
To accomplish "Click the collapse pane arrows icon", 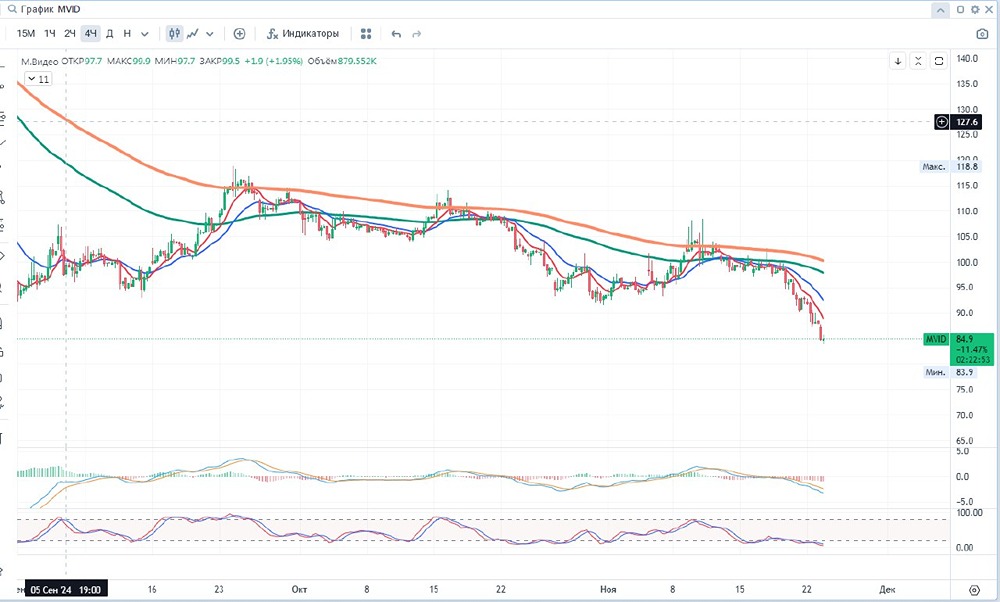I will coord(918,61).
